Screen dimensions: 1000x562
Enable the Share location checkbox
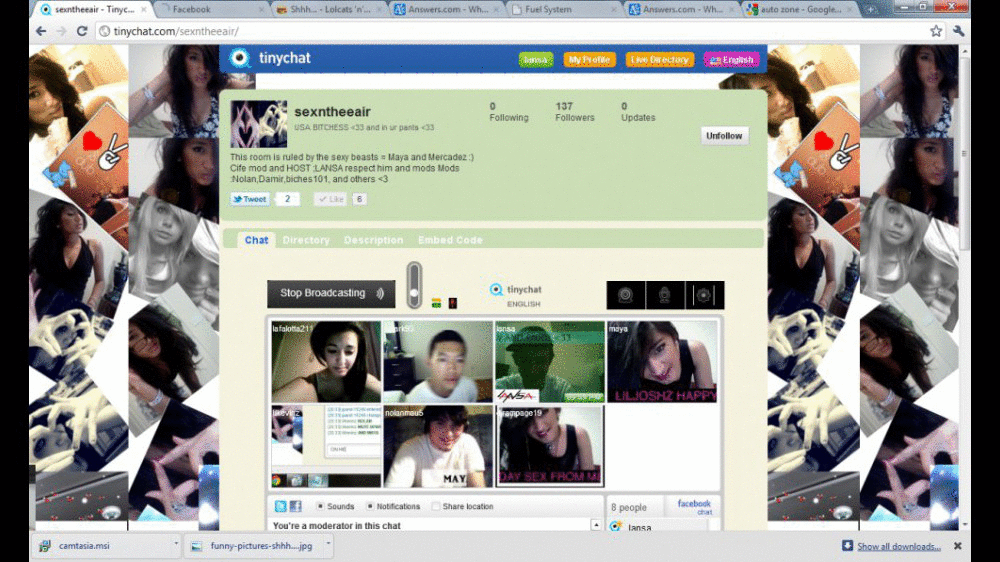pos(436,507)
